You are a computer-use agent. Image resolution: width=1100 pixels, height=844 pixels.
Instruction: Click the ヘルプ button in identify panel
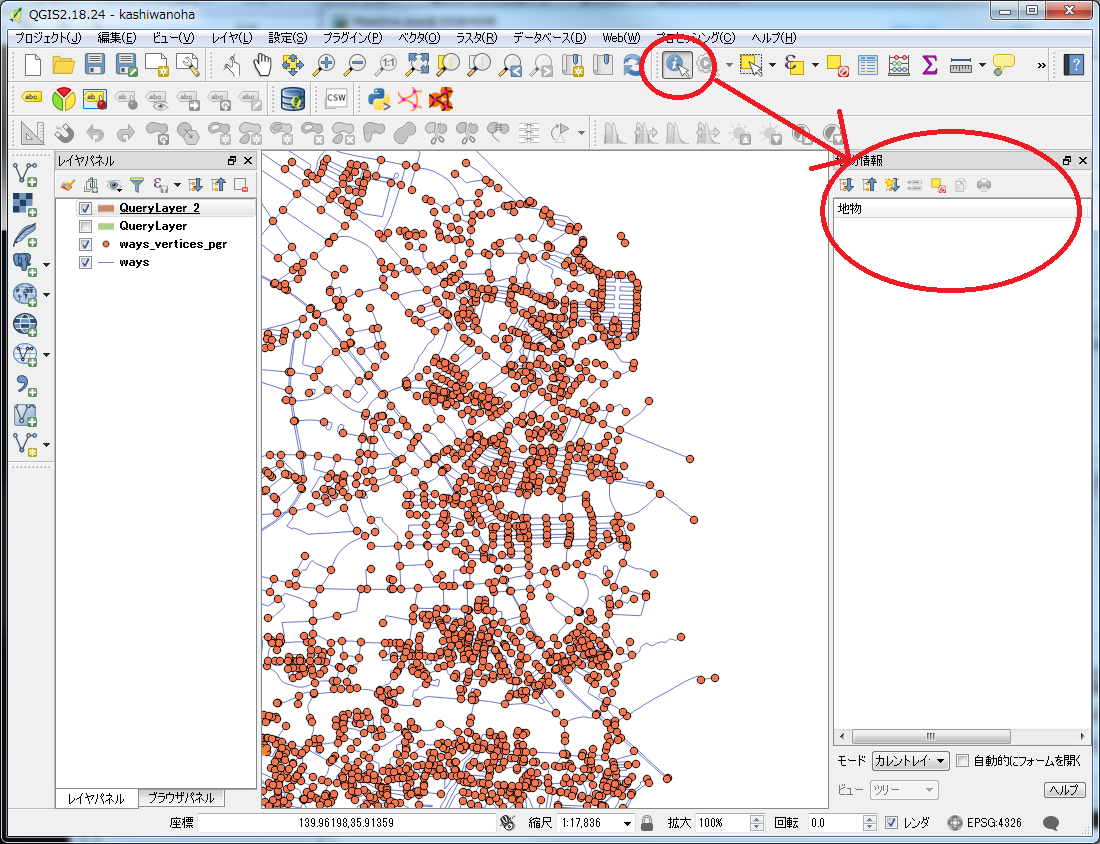(x=1064, y=790)
